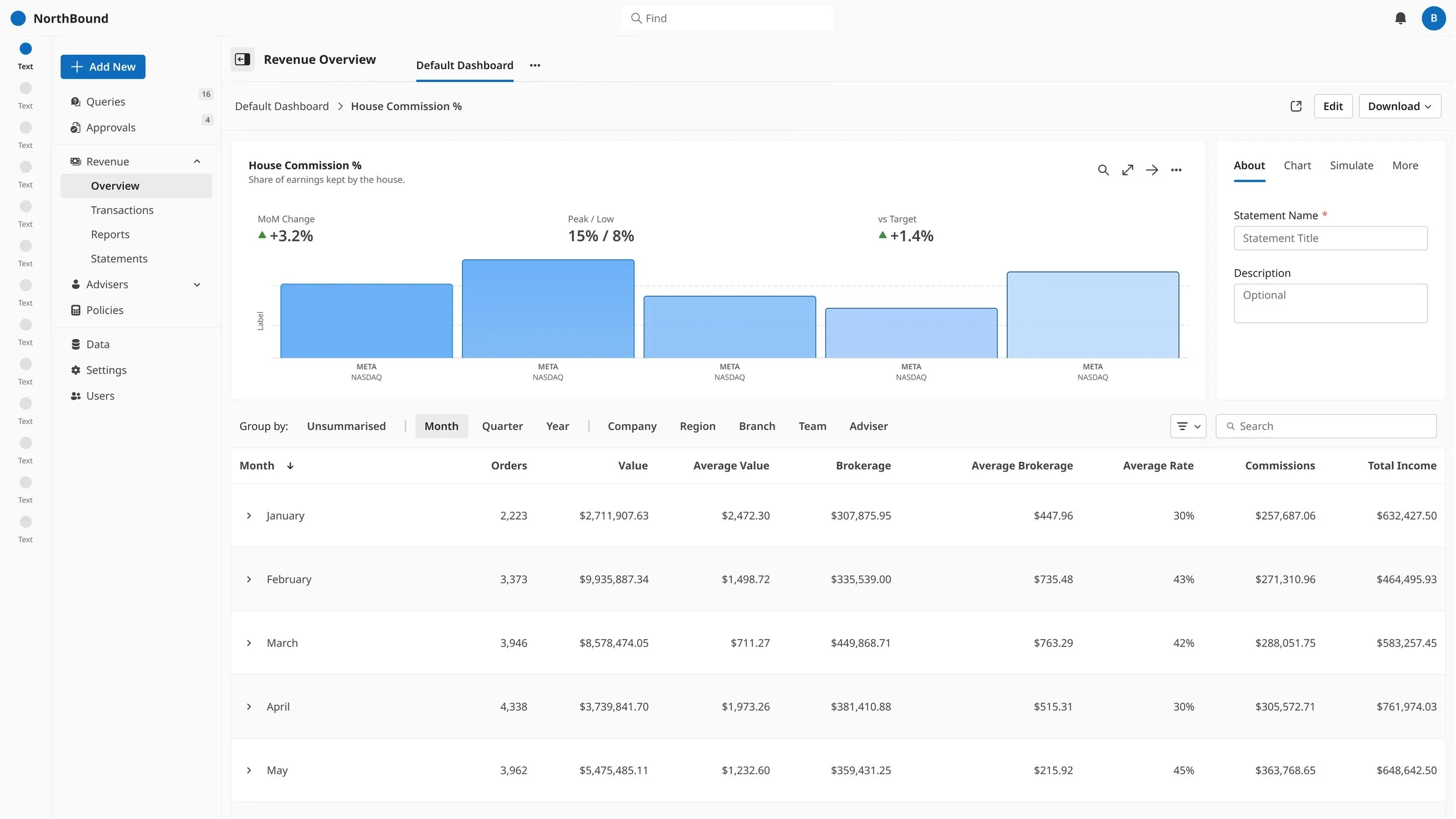Screen dimensions: 1456x819
Task: Click plus icon on Add New
Action: (77, 67)
